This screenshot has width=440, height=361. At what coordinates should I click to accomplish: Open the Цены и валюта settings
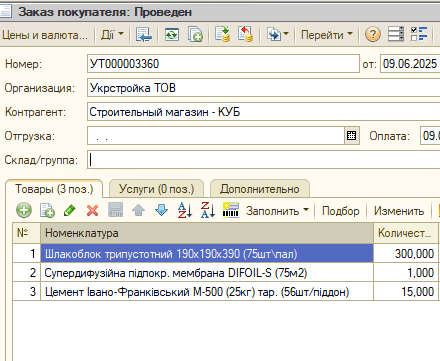pos(45,35)
